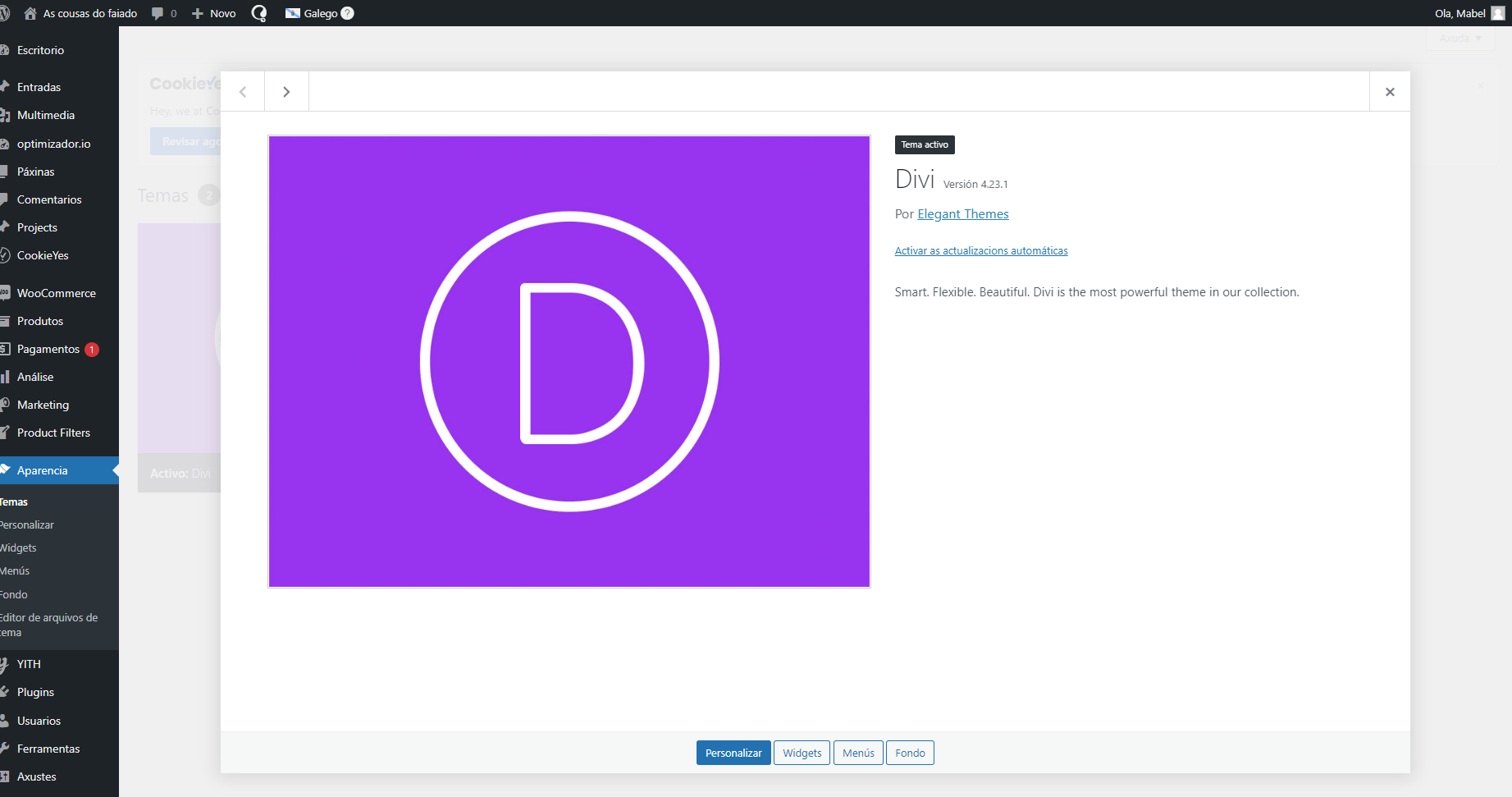Click Novo in the admin bar
This screenshot has width=1512, height=797.
tap(222, 13)
